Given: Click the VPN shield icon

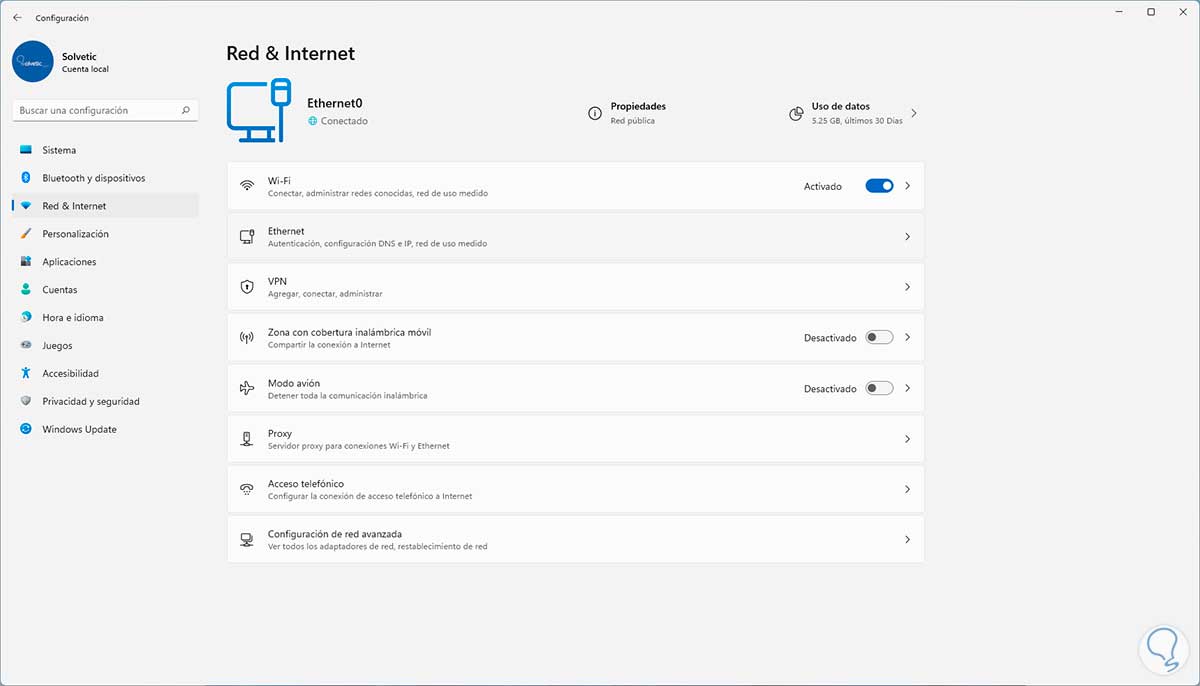Looking at the screenshot, I should pos(247,287).
